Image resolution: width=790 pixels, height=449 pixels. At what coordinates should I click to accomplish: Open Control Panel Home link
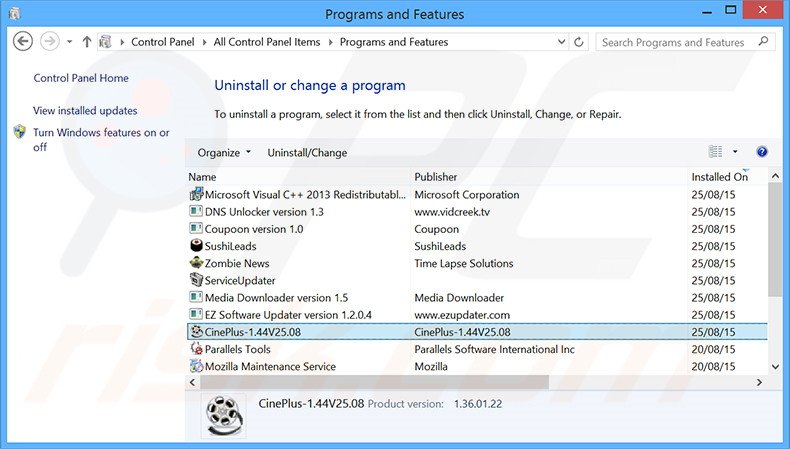(x=81, y=78)
